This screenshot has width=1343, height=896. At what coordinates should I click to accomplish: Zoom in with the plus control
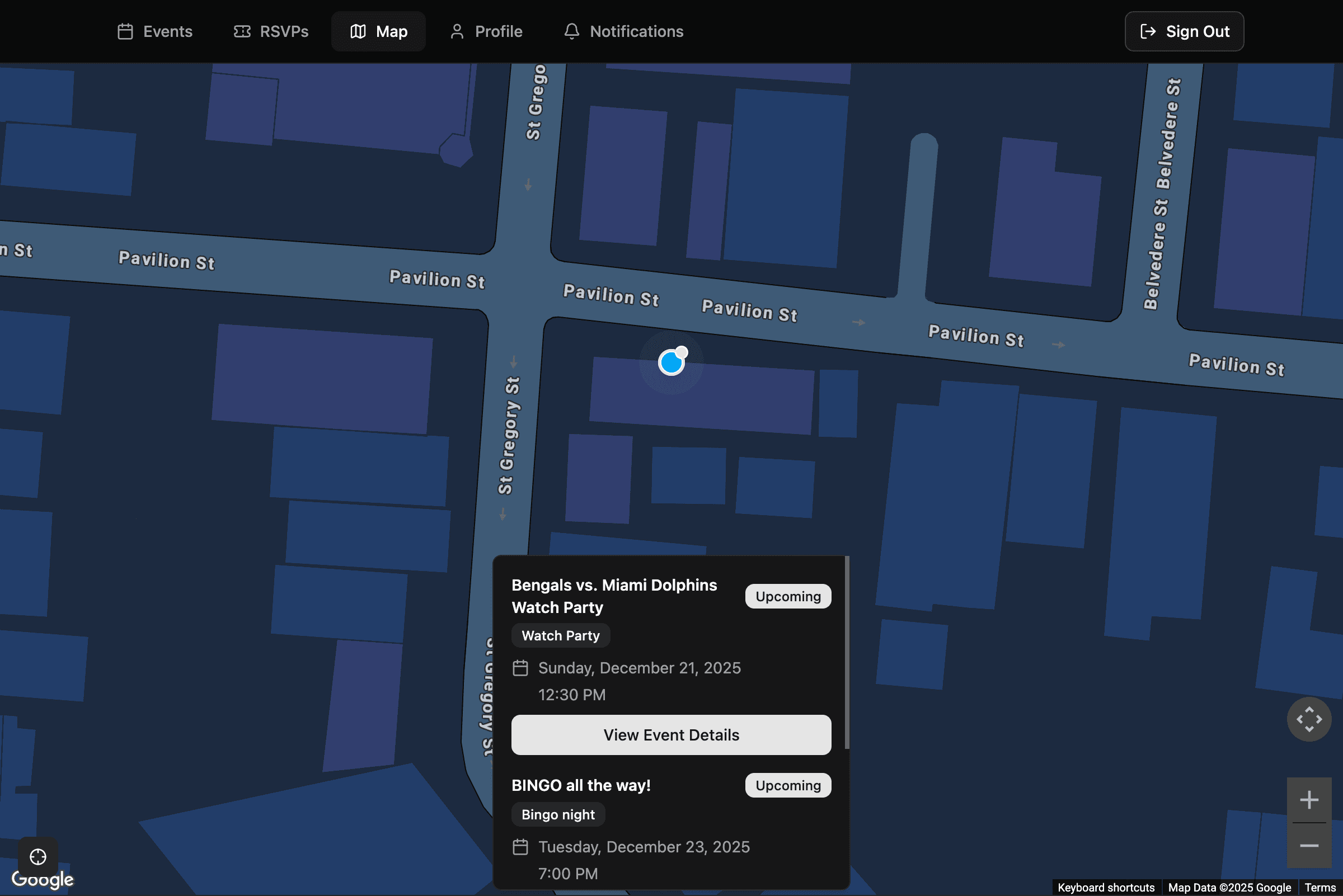(x=1309, y=799)
